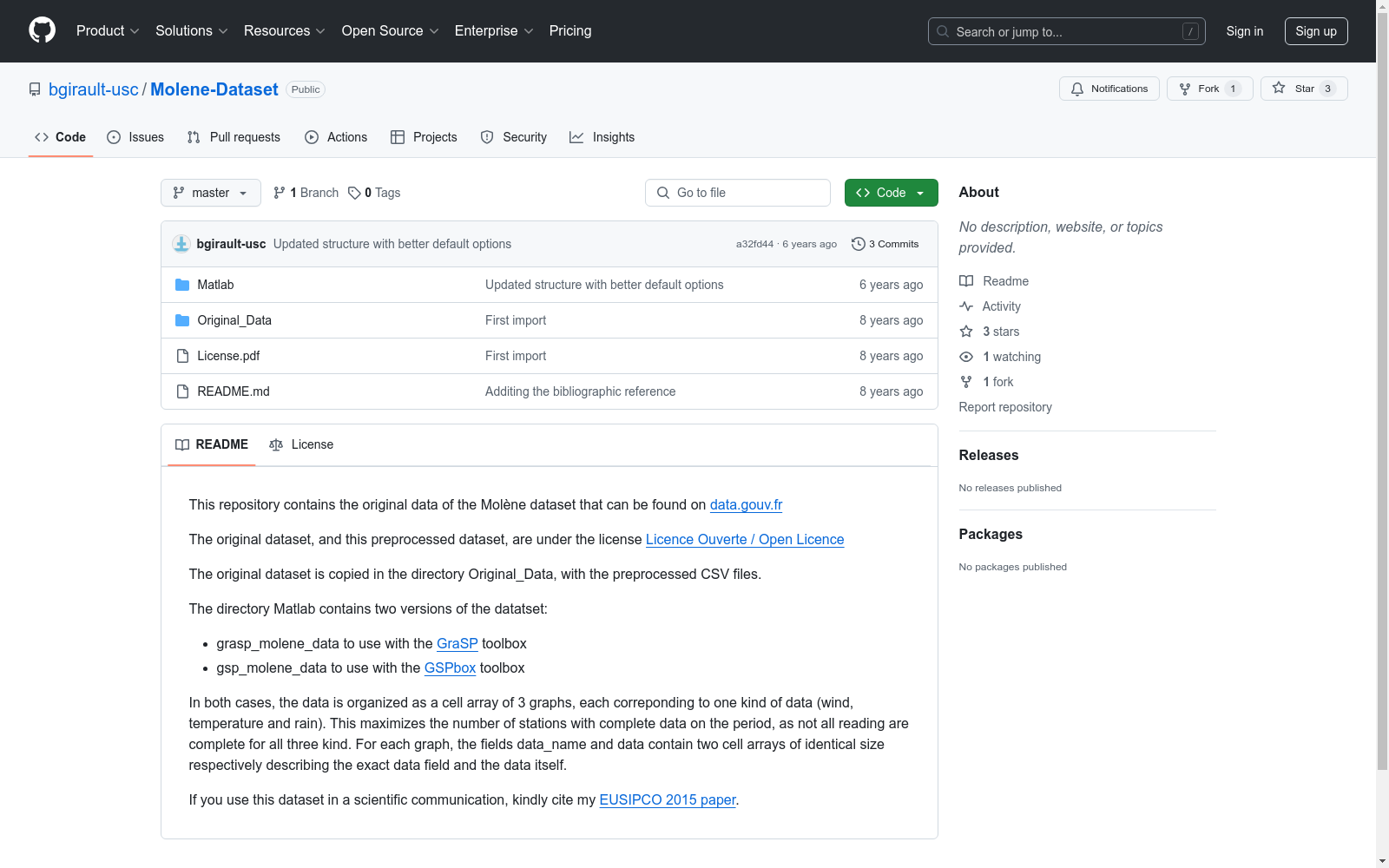
Task: Open the EUSIPCO 2015 paper link
Action: [668, 799]
